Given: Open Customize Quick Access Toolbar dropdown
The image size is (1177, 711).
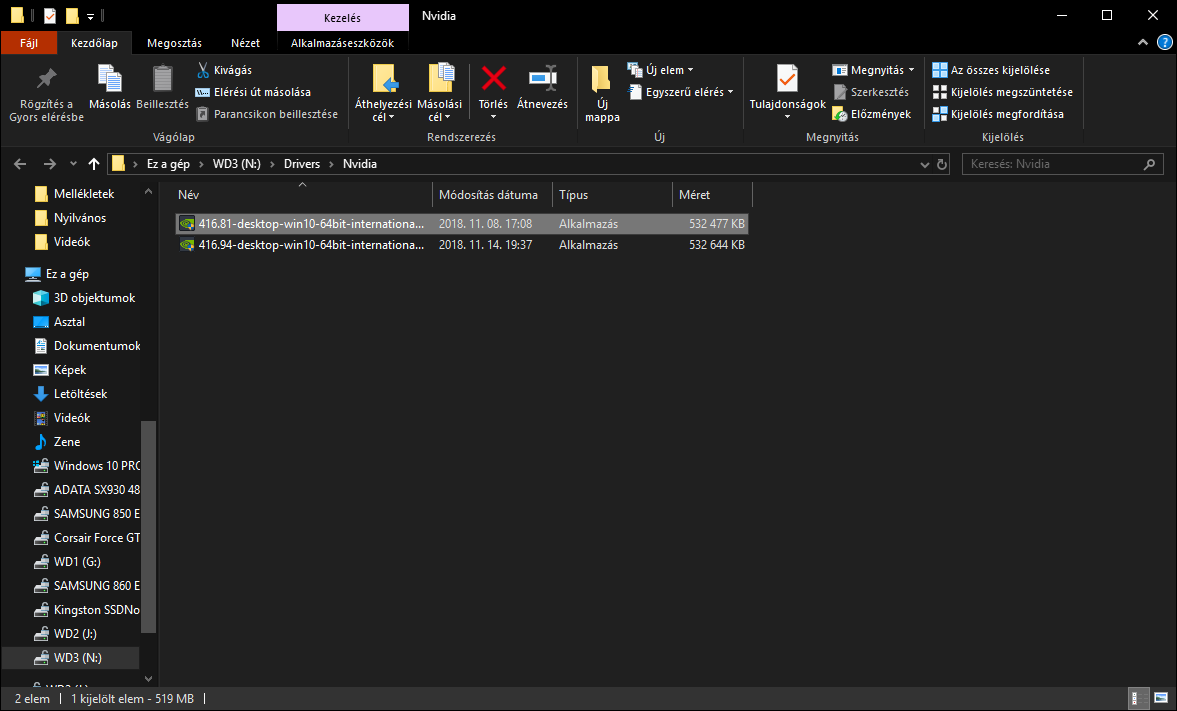Looking at the screenshot, I should [90, 16].
